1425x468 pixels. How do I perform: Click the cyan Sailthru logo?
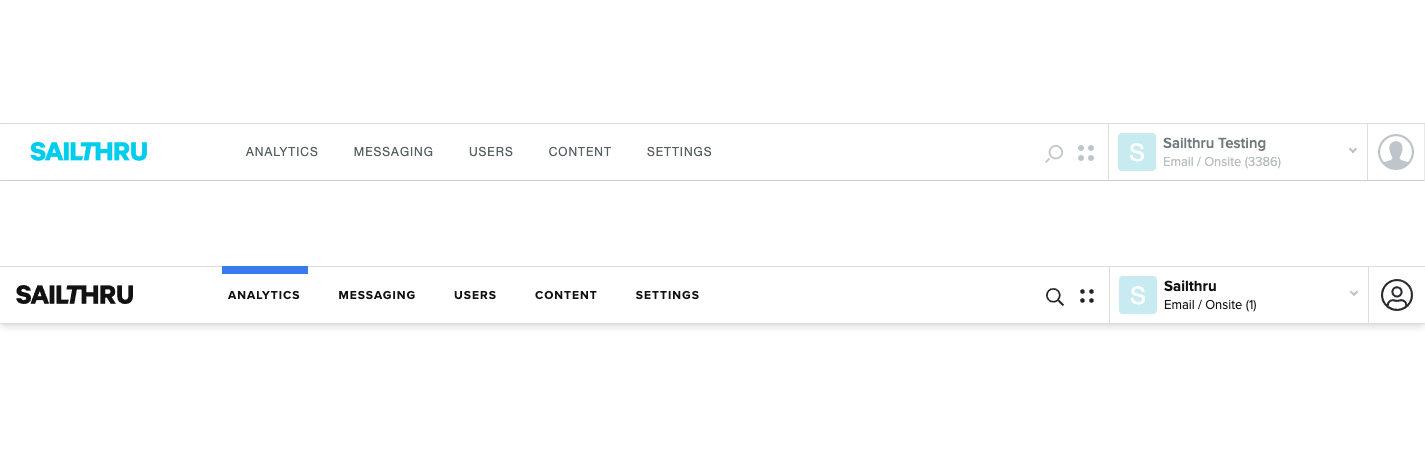pyautogui.click(x=88, y=152)
